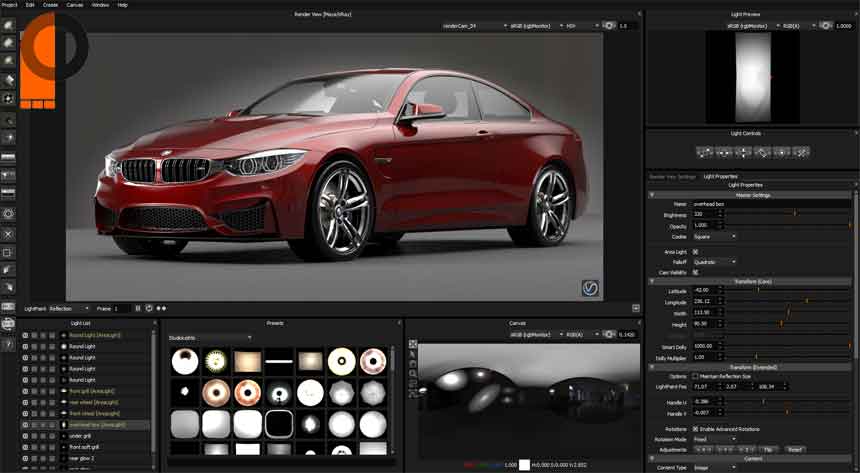Screen dimensions: 860x473
Task: Toggle visibility of rear glow 2 light
Action: click(25, 458)
